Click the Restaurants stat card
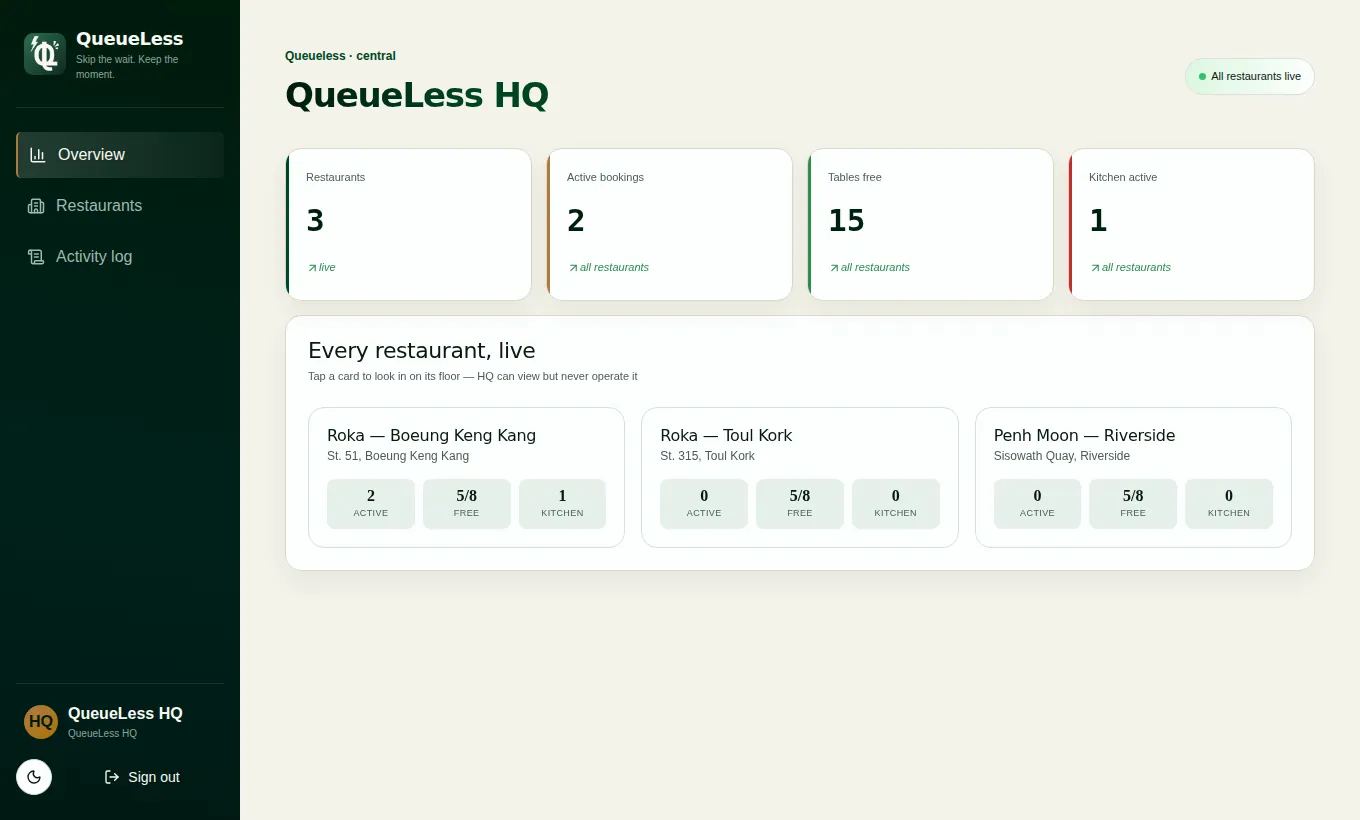Screen dimensions: 1360x820 (x=408, y=224)
